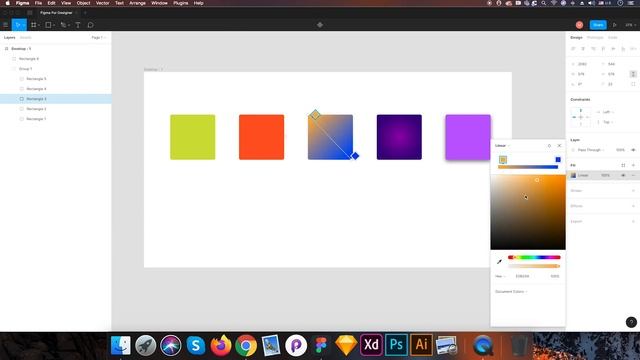The width and height of the screenshot is (640, 360).
Task: Click the Align right icon
Action: 593,49
